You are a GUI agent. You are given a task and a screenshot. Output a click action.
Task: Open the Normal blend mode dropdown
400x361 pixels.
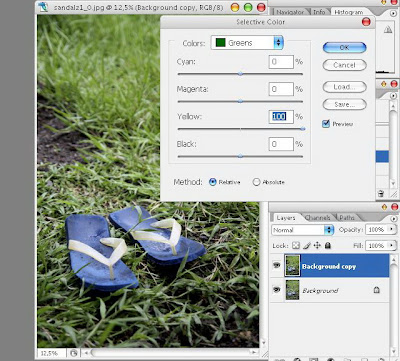click(x=303, y=230)
